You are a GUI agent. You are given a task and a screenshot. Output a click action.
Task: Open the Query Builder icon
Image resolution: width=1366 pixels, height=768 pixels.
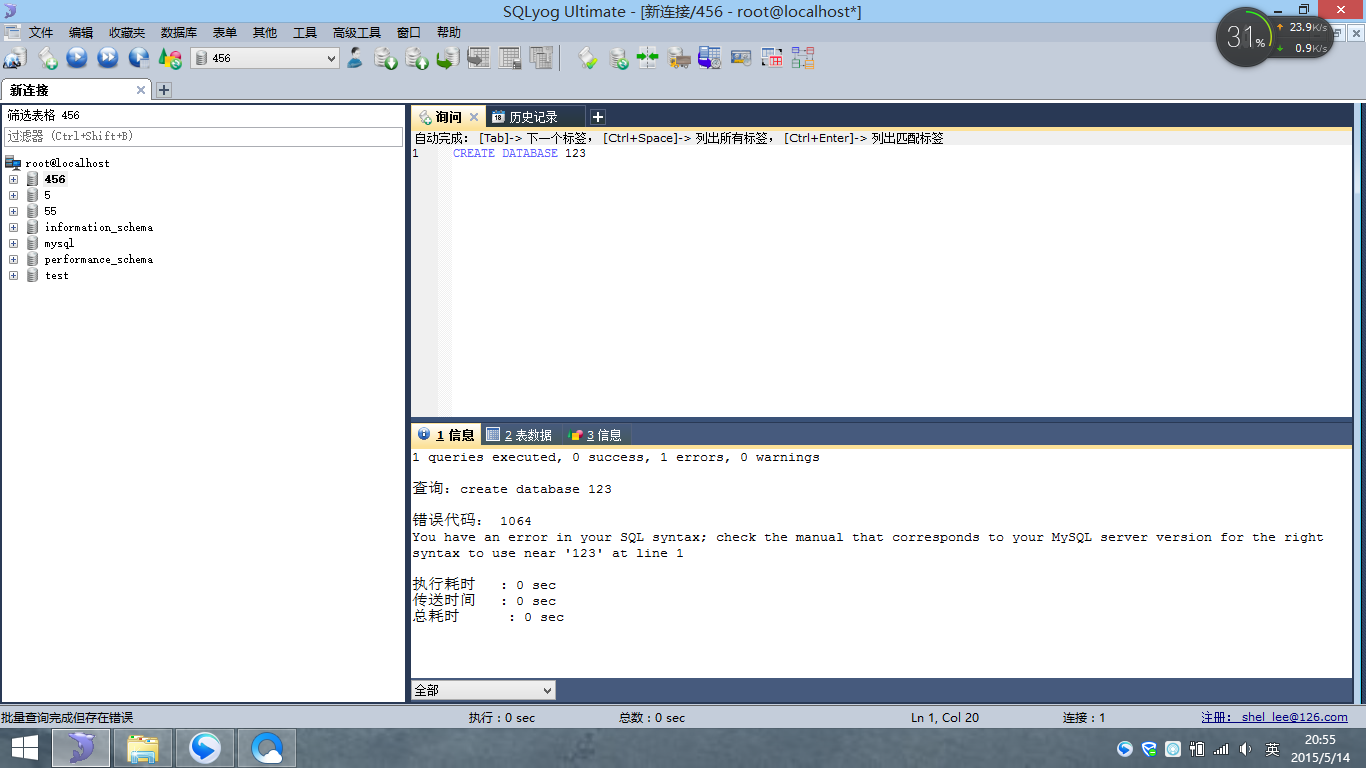[x=772, y=58]
